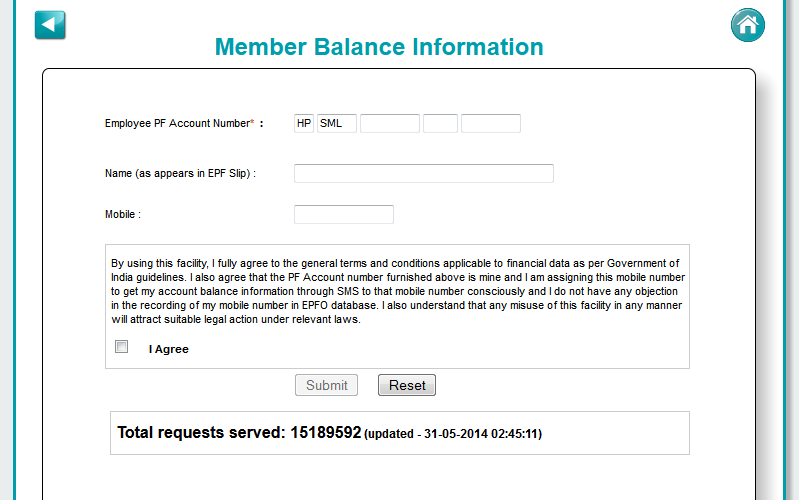Image resolution: width=799 pixels, height=500 pixels.
Task: Click the Member Balance Information heading
Action: [379, 47]
